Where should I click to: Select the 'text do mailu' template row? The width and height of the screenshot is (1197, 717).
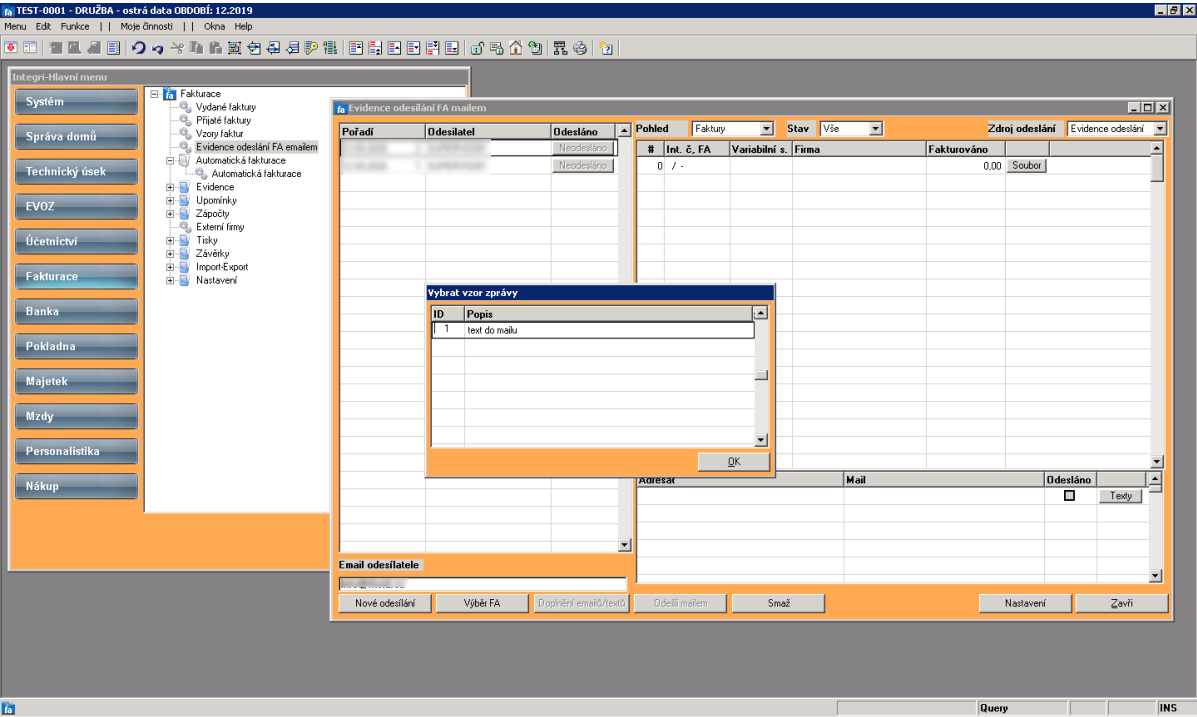pyautogui.click(x=593, y=330)
